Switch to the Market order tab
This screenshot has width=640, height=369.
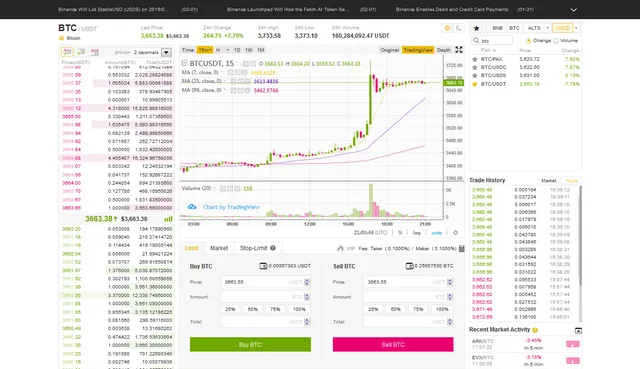(219, 248)
